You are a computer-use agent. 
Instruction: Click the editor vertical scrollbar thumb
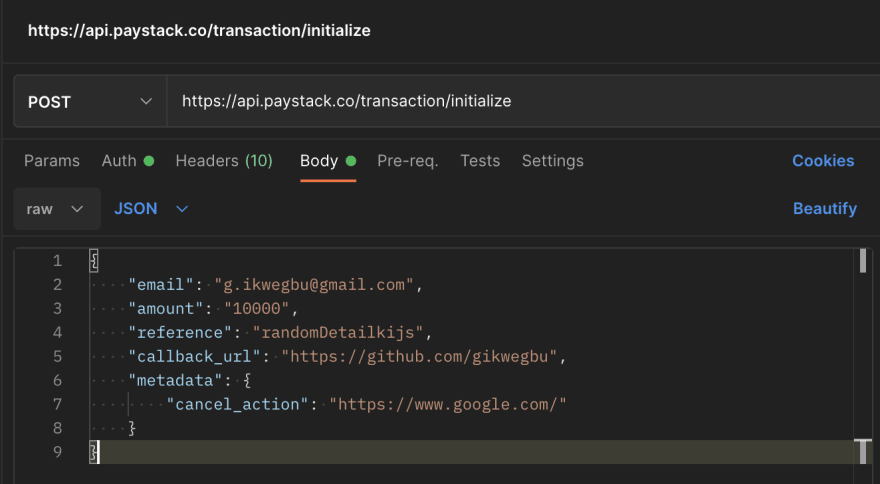click(863, 261)
